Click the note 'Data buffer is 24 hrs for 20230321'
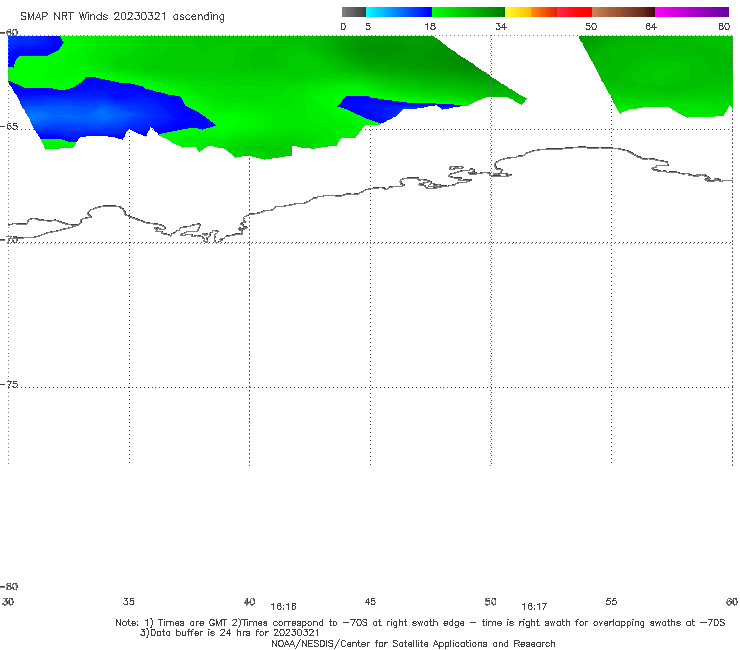The width and height of the screenshot is (740, 650). 234,633
